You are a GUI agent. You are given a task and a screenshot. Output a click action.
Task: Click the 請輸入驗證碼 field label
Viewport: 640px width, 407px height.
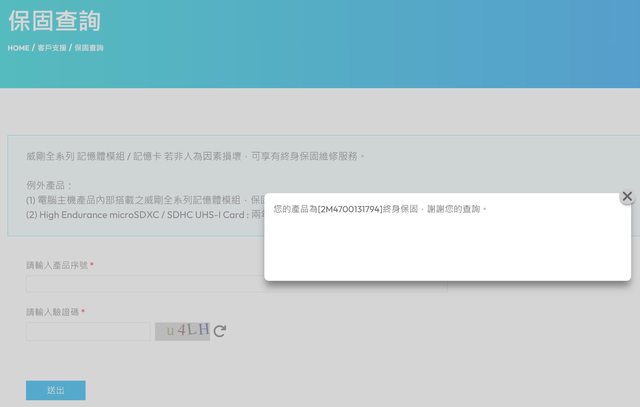coord(55,312)
